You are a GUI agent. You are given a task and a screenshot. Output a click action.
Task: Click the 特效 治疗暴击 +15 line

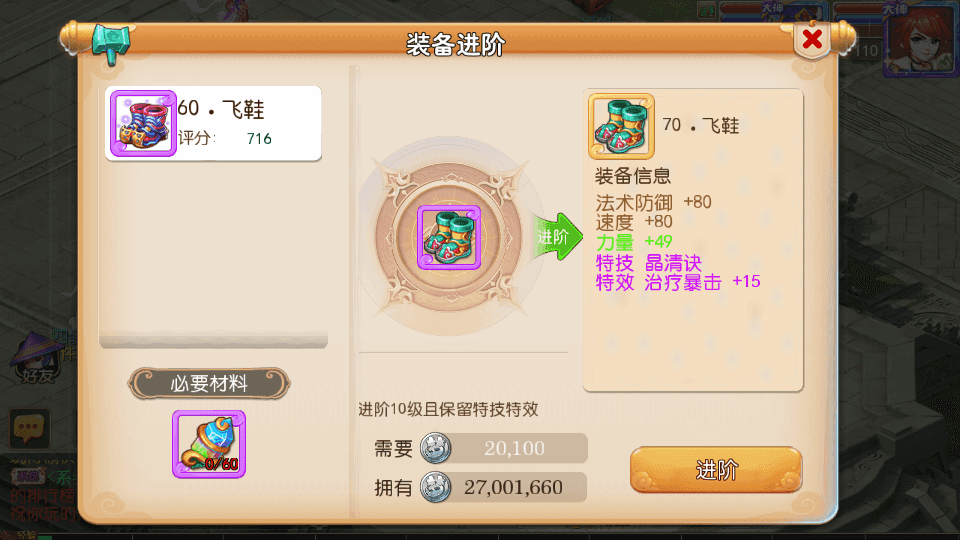point(678,282)
